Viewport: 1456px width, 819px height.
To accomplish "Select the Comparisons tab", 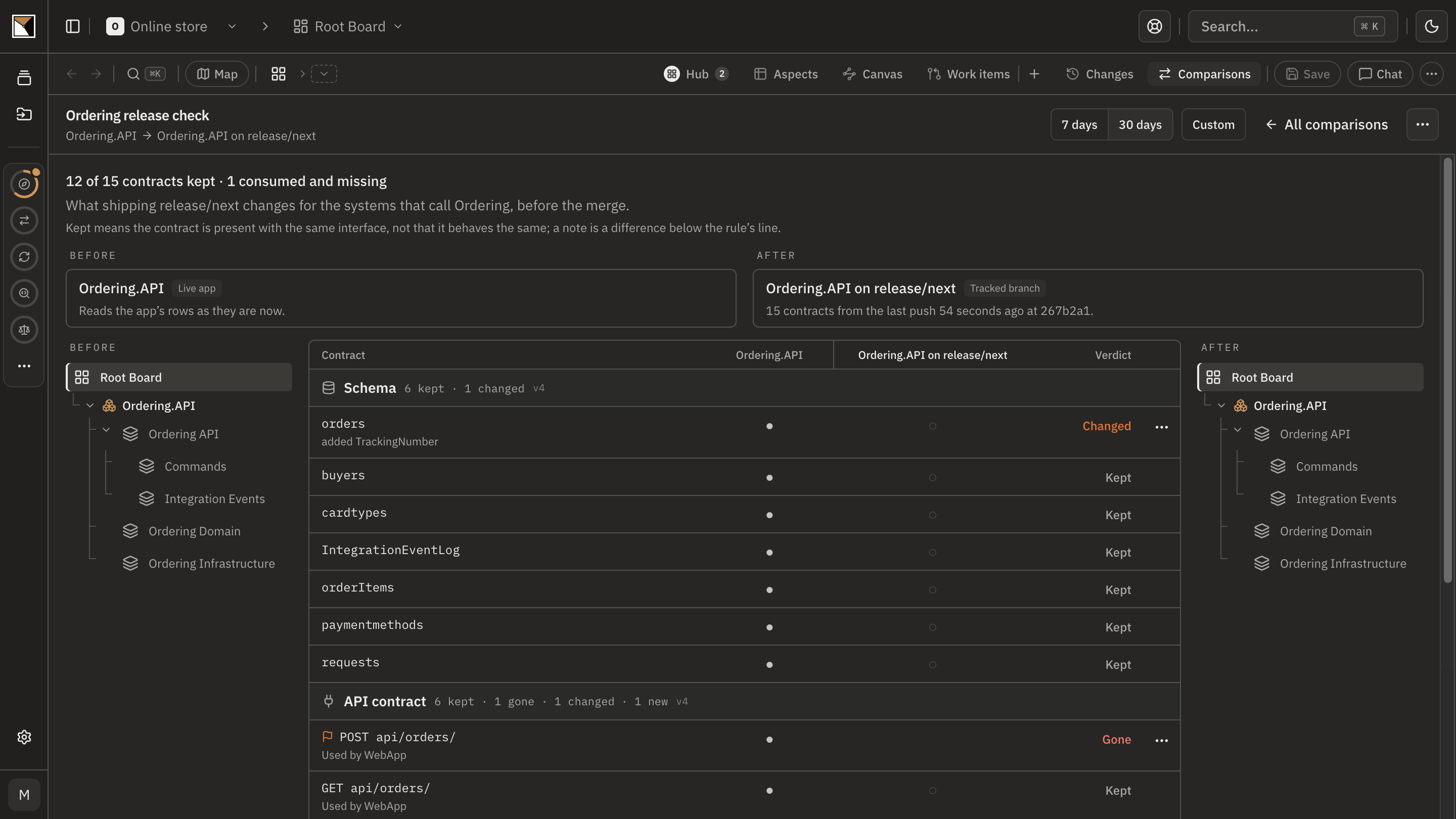I will tap(1204, 74).
